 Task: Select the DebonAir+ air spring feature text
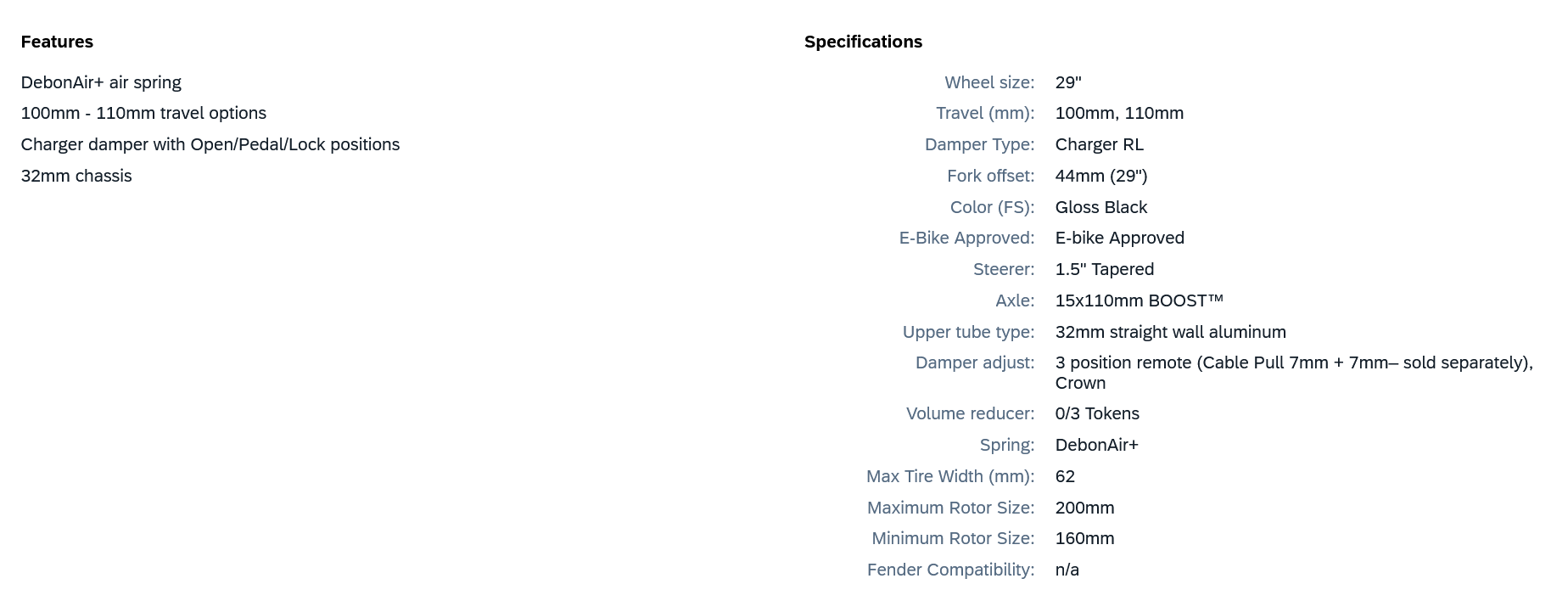[x=101, y=82]
